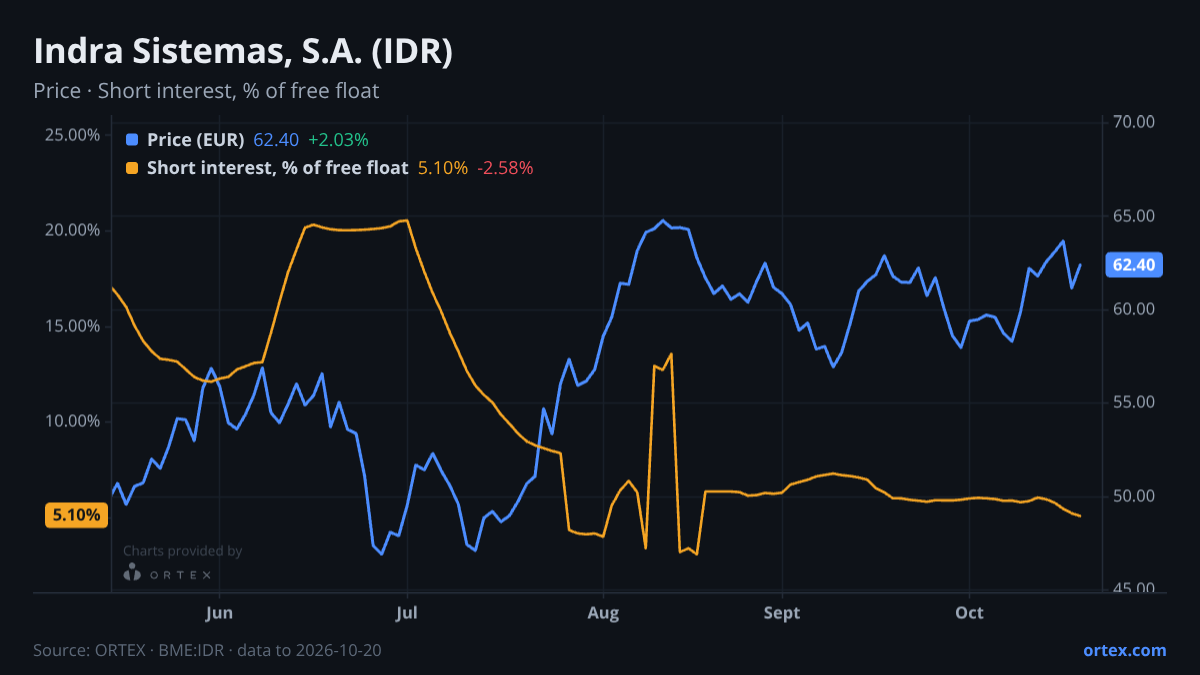Click the 10.00% left axis label

pos(73,421)
